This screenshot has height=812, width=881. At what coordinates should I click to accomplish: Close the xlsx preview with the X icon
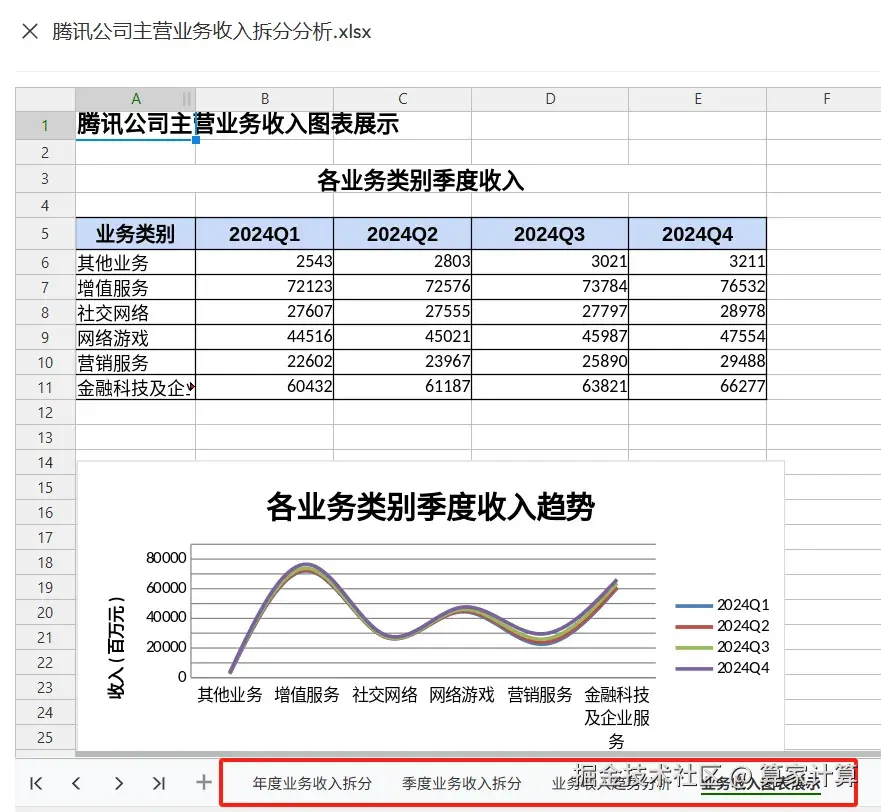[30, 31]
